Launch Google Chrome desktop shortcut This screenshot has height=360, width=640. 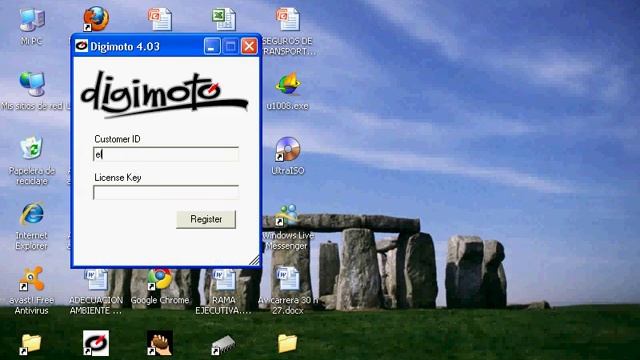point(160,279)
